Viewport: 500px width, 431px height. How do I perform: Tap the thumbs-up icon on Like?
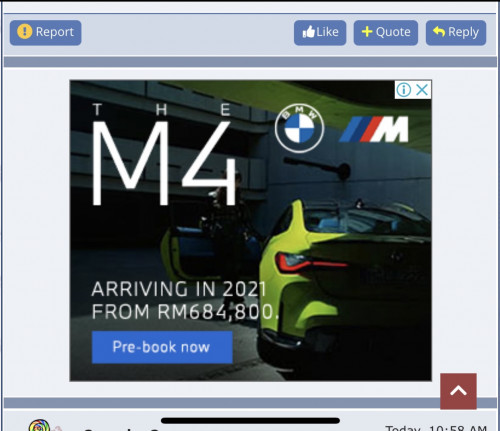[x=309, y=32]
